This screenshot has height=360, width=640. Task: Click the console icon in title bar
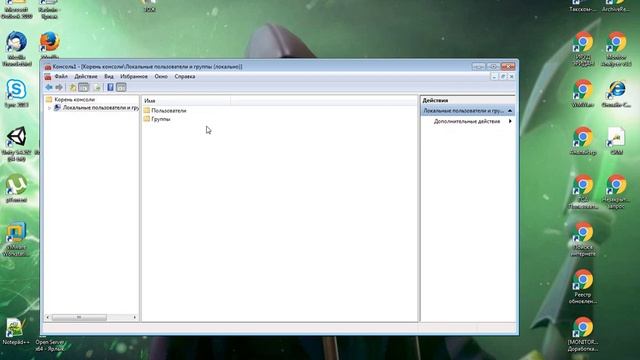pyautogui.click(x=48, y=67)
